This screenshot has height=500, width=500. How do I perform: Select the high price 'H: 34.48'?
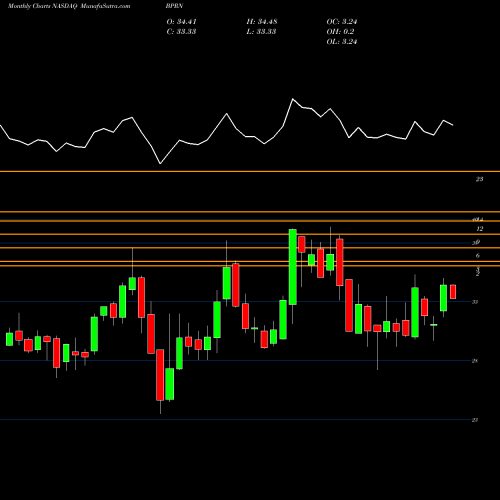point(262,22)
